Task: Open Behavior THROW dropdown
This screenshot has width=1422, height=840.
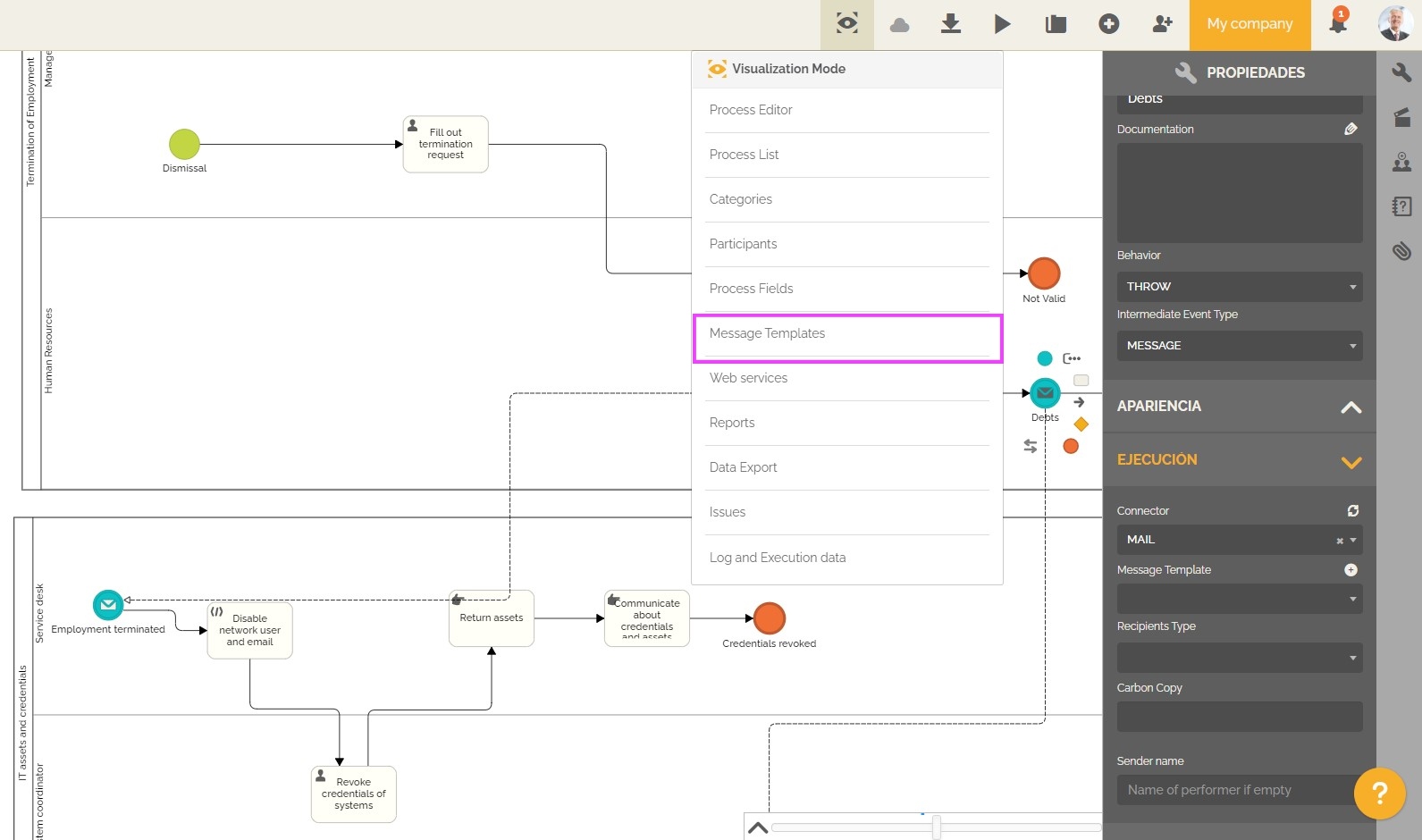Action: pos(1239,286)
